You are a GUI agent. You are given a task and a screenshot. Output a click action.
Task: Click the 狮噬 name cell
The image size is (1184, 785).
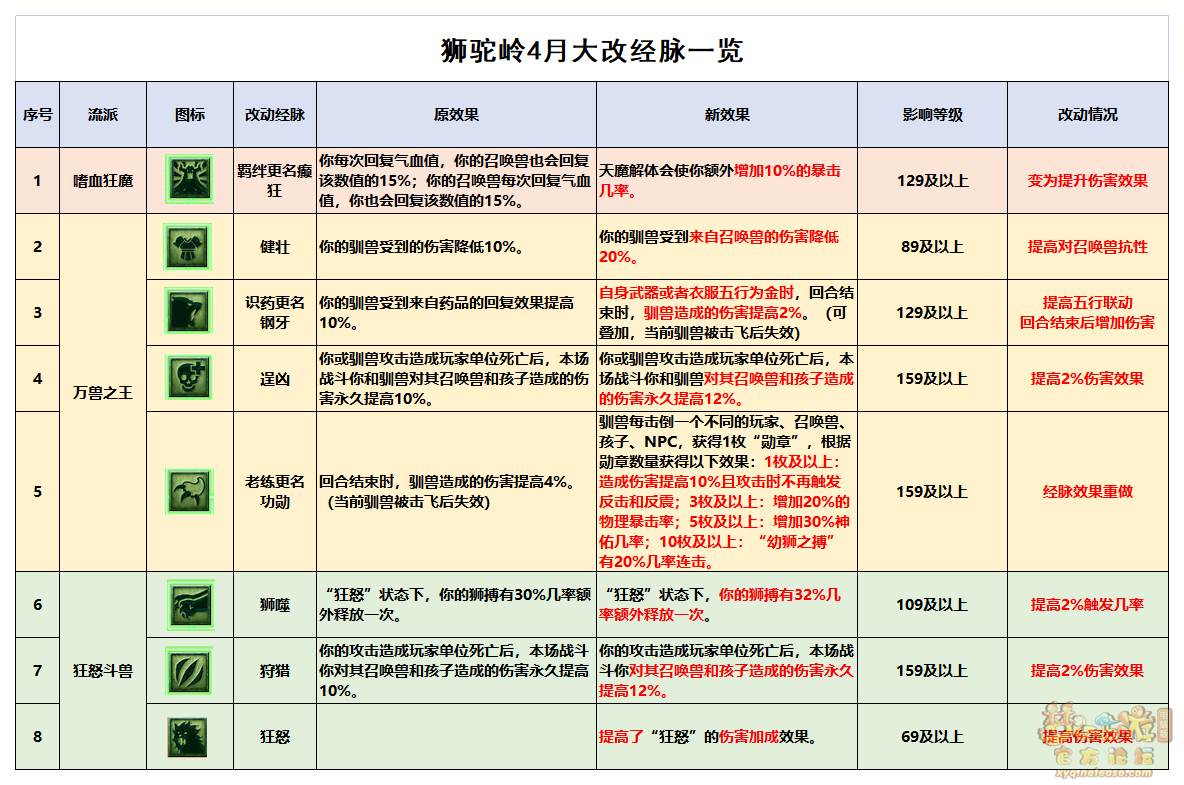(275, 605)
